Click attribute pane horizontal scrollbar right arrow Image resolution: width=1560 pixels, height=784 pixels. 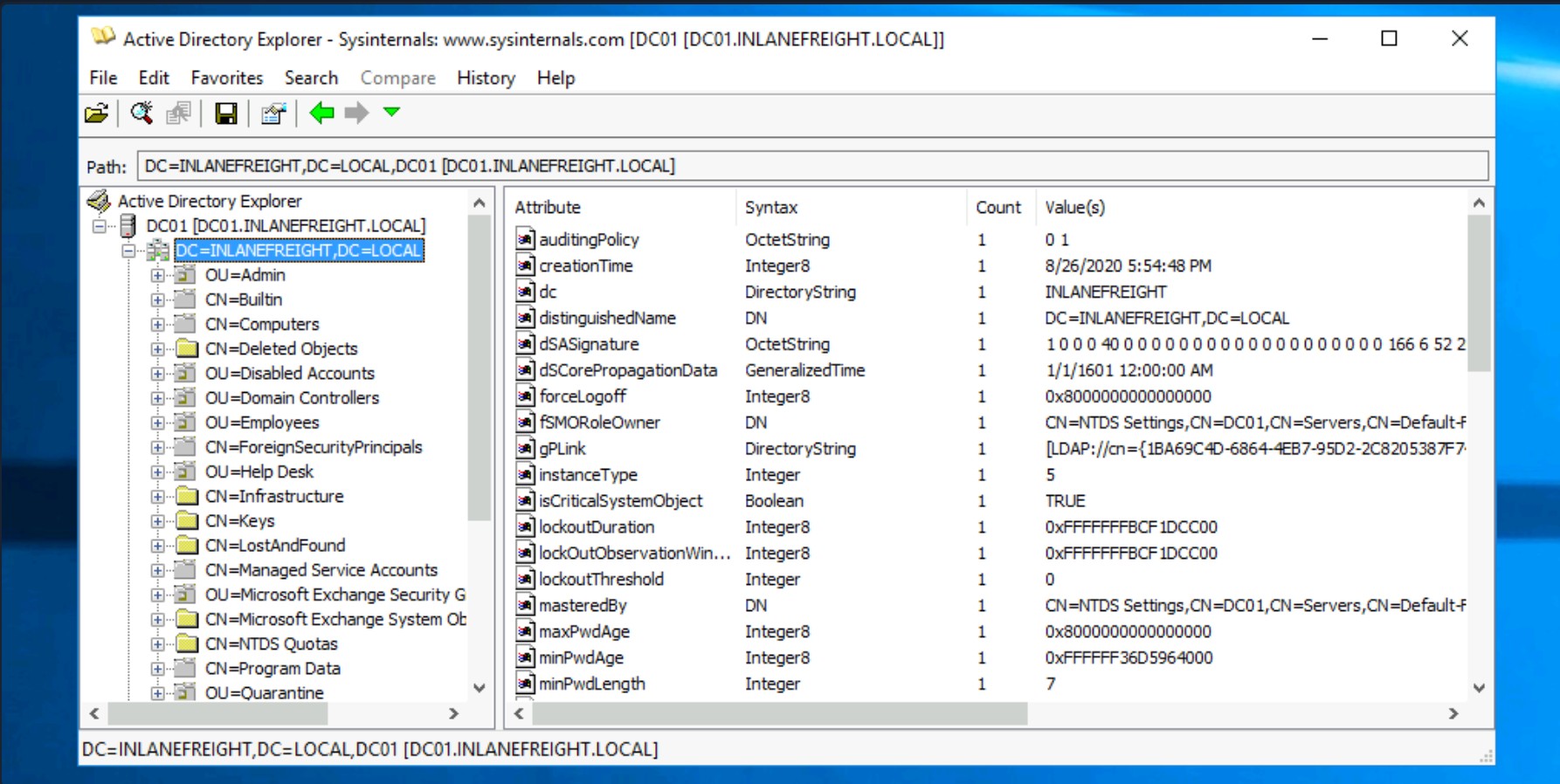coord(1453,713)
